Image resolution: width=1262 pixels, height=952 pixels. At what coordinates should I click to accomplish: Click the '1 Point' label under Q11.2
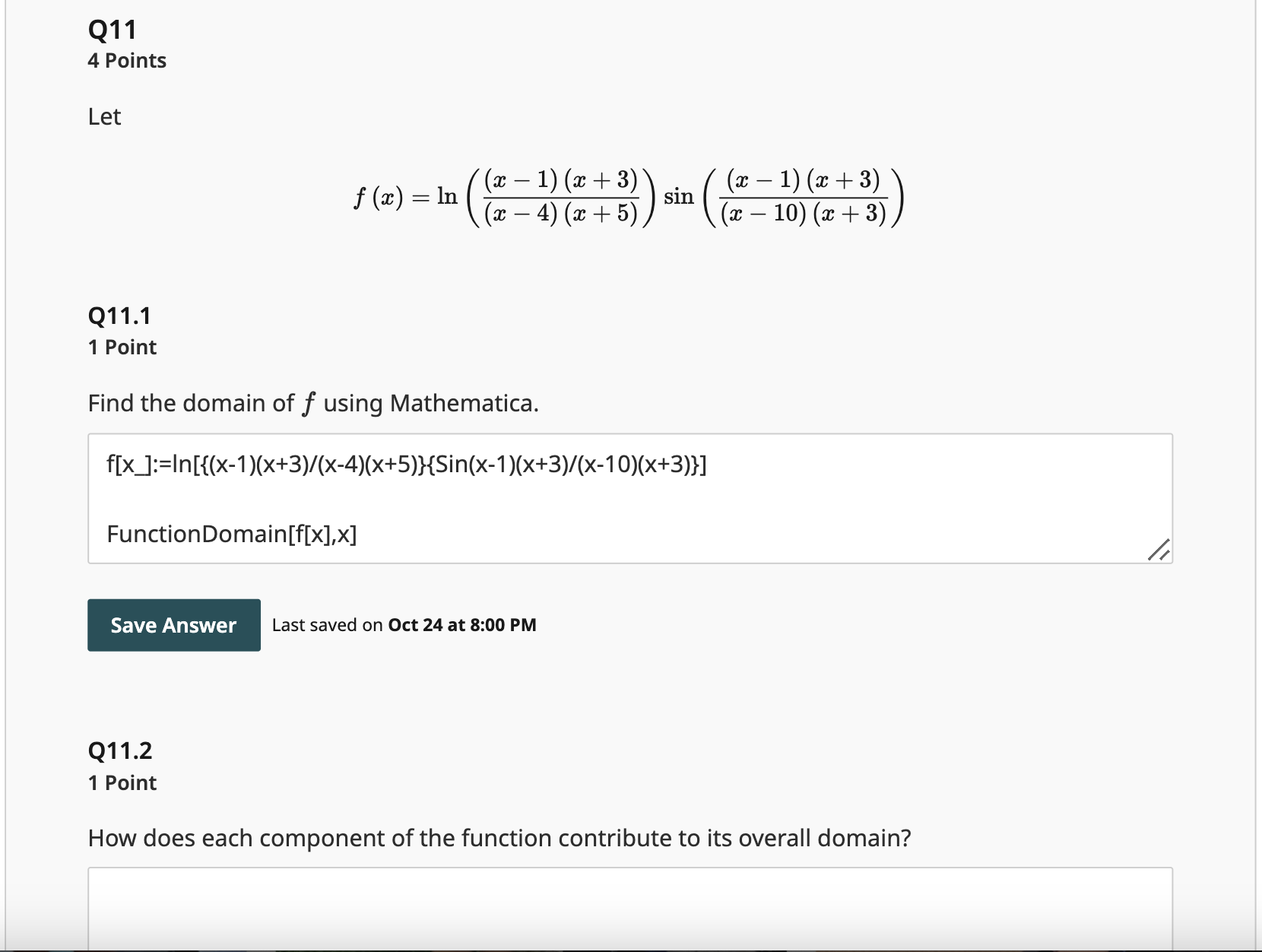coord(122,782)
